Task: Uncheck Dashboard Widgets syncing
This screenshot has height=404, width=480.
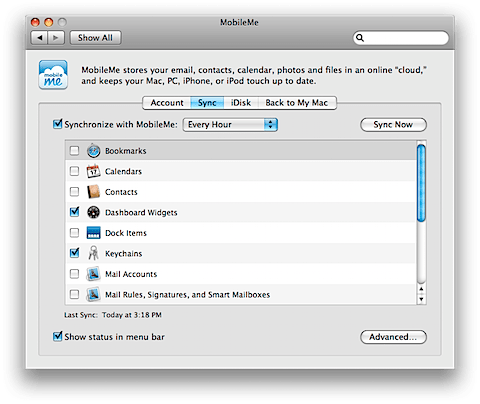Action: [74, 212]
